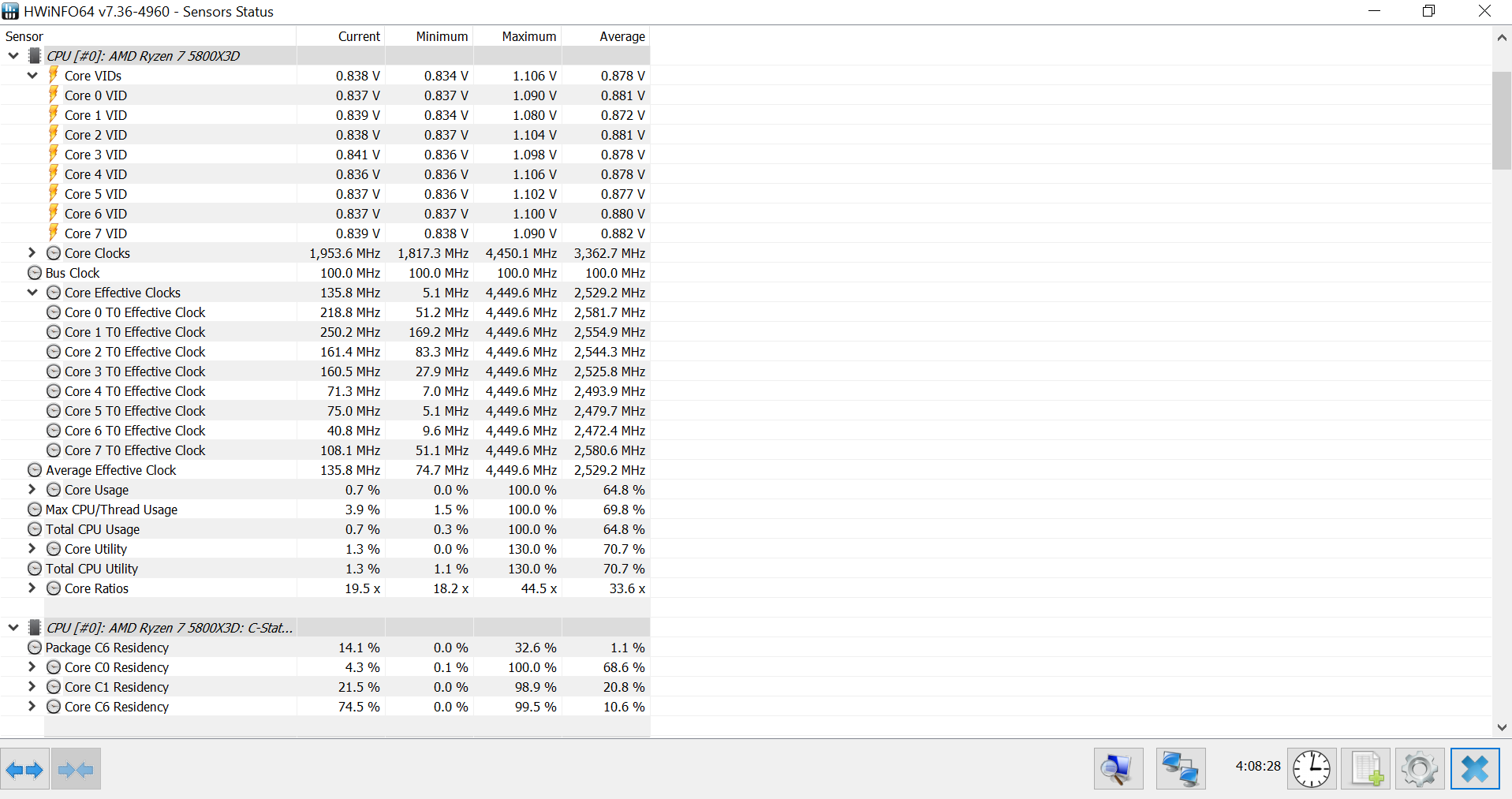Click the Sensor column header

click(x=148, y=36)
